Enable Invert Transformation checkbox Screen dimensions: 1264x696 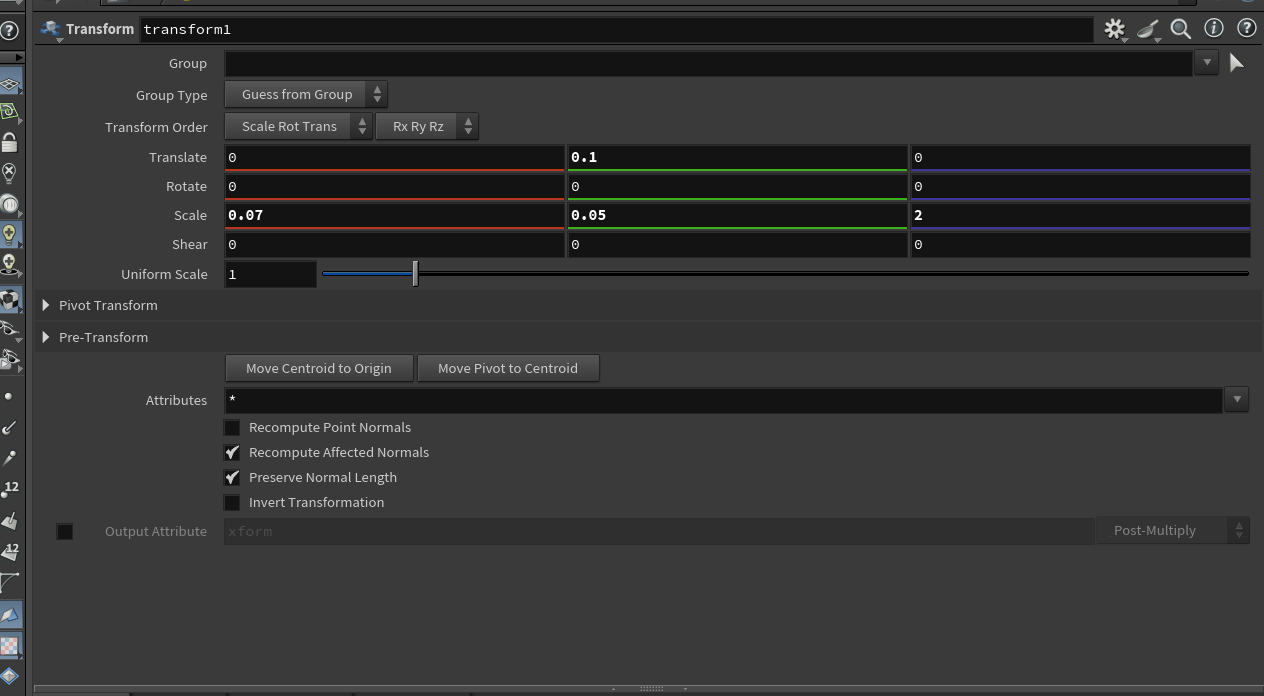point(232,502)
